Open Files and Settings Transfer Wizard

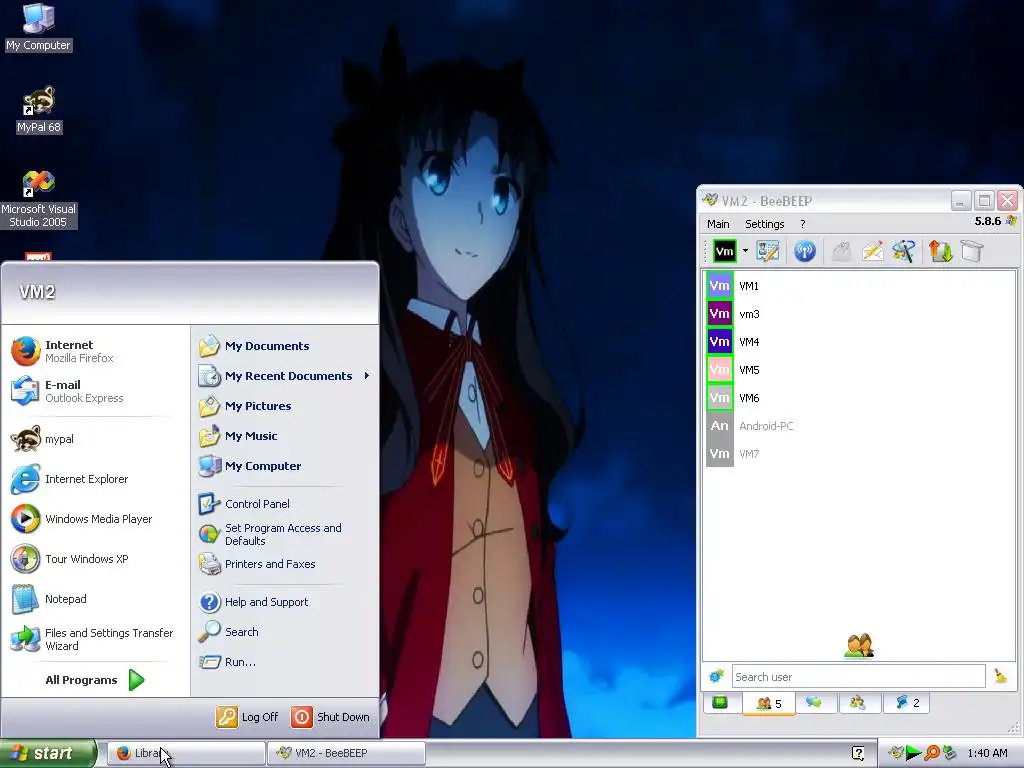[95, 639]
